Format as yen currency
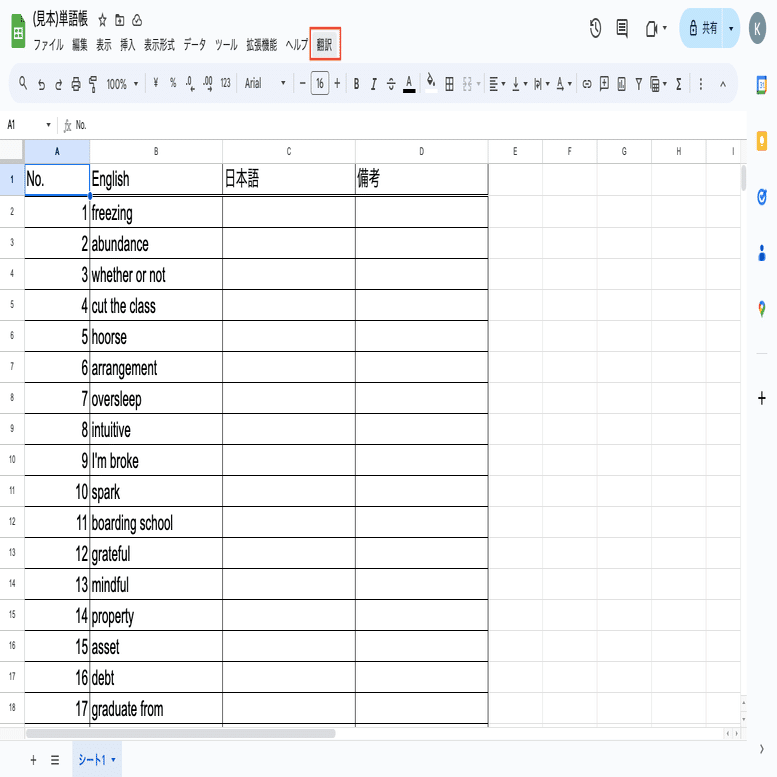This screenshot has height=777, width=777. pos(156,83)
